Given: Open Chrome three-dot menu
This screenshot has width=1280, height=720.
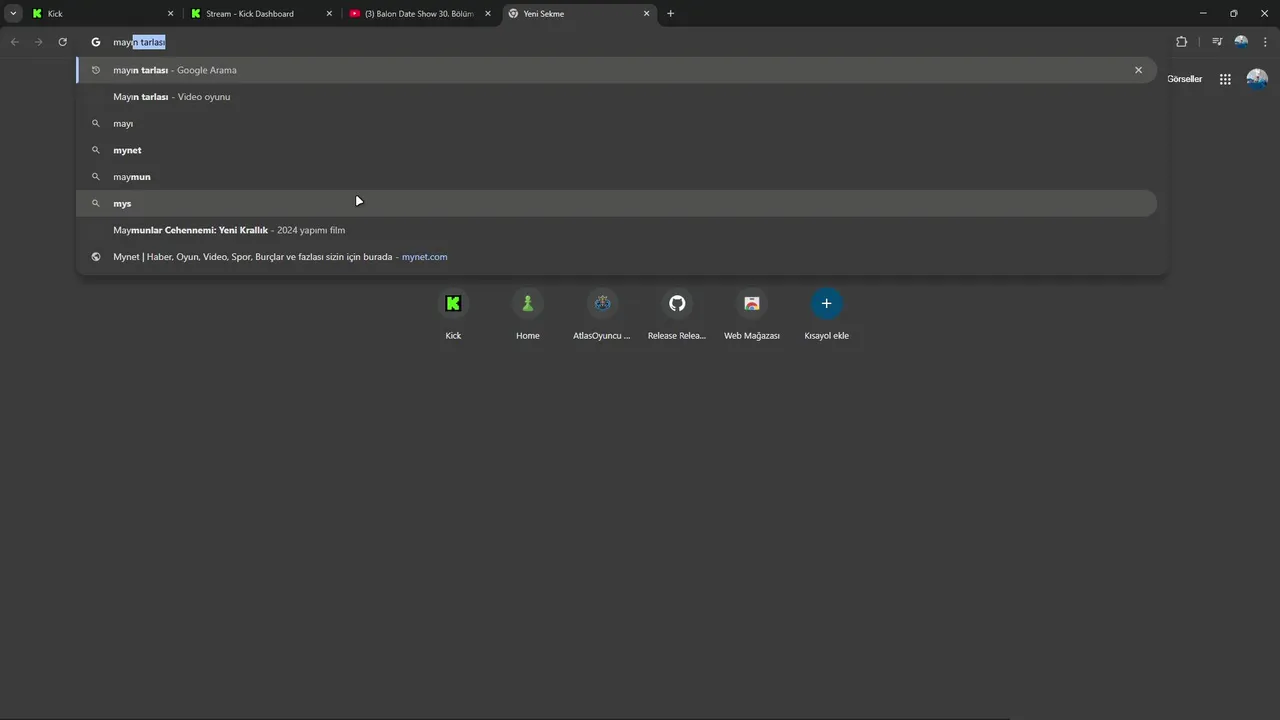Looking at the screenshot, I should pyautogui.click(x=1266, y=42).
